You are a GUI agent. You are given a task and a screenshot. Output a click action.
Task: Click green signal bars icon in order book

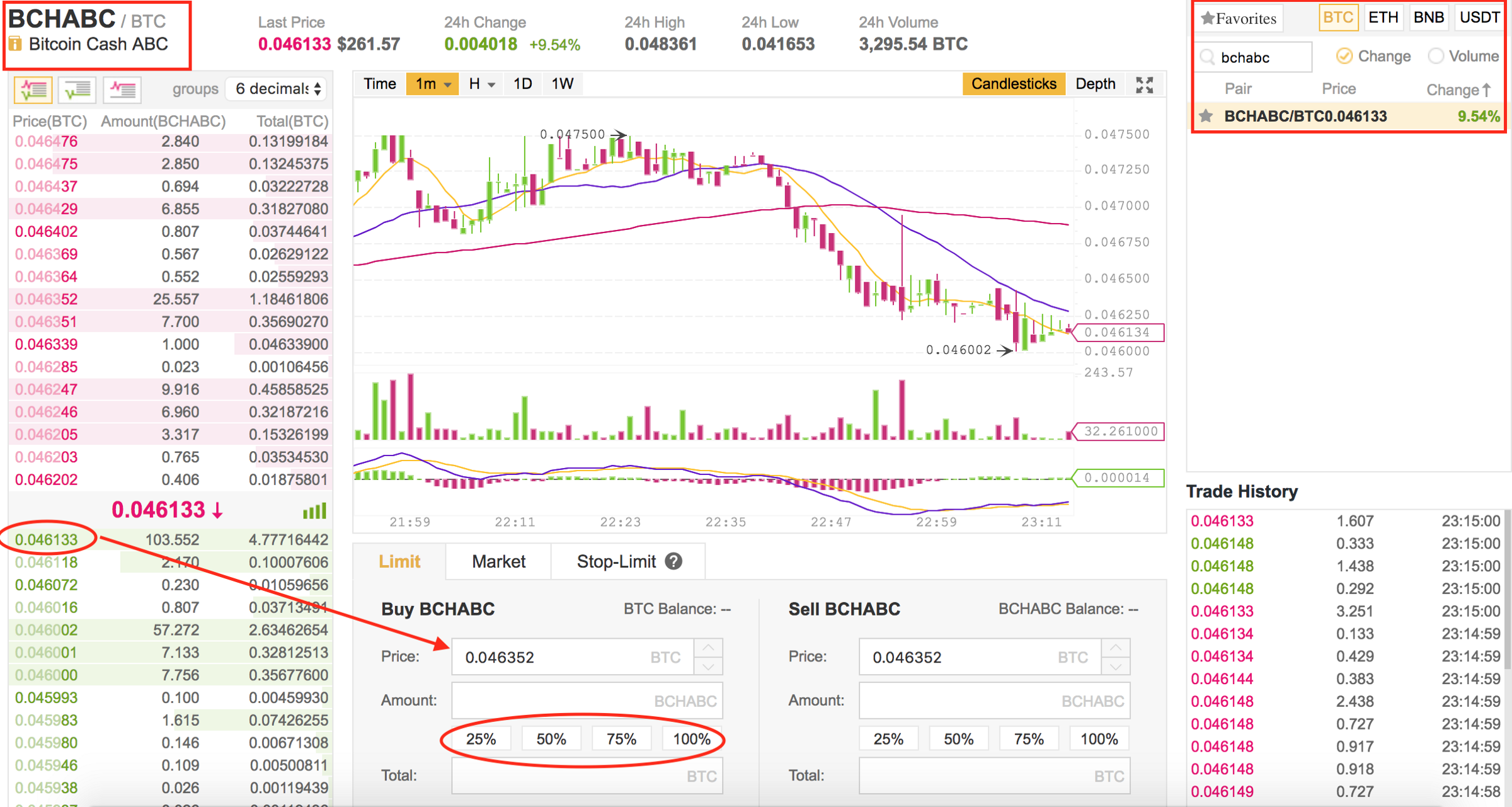tap(314, 511)
